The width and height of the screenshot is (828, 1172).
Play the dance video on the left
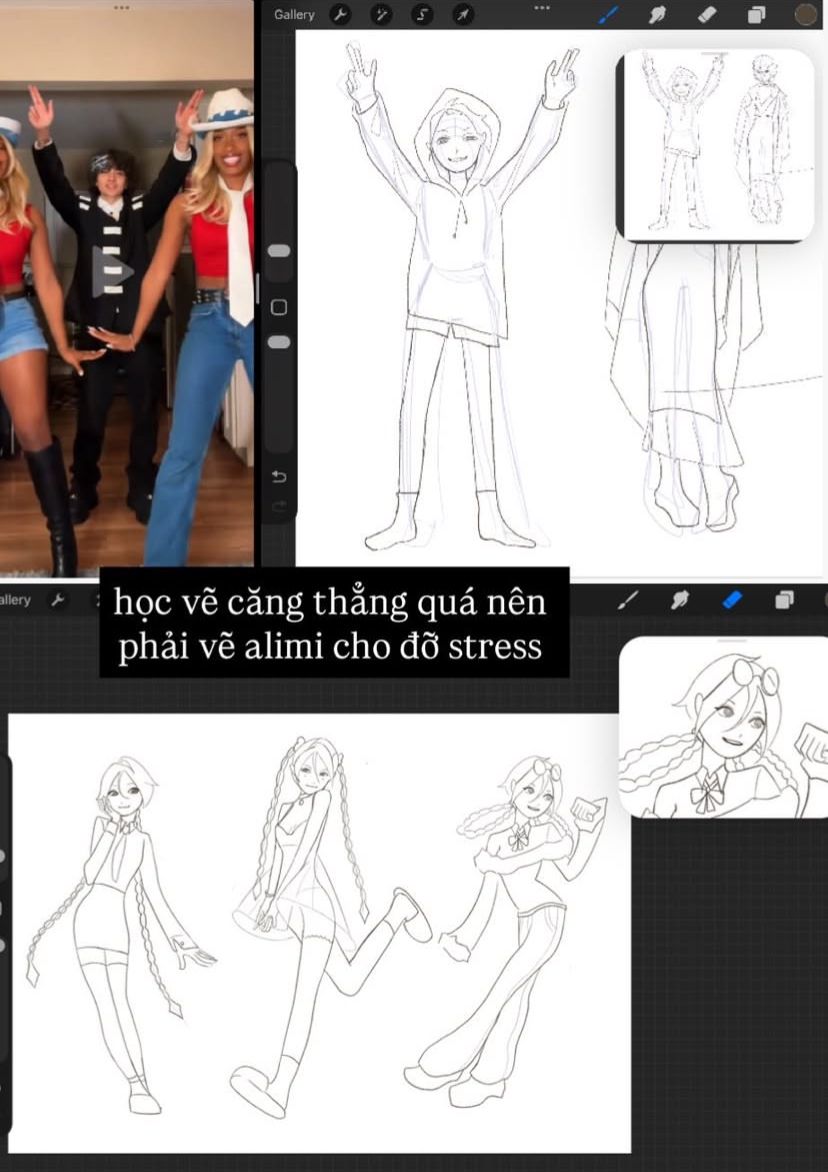(113, 272)
